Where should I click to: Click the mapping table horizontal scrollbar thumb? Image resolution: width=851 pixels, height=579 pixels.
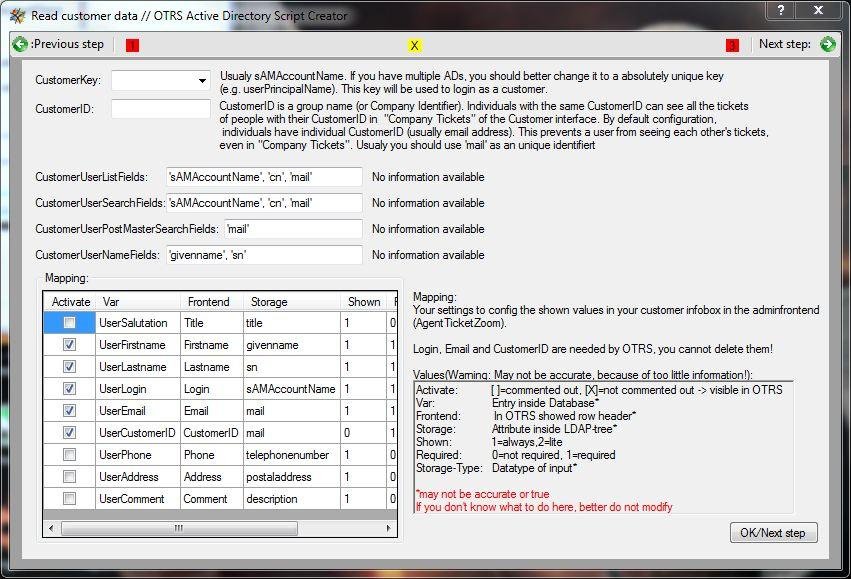(x=179, y=528)
